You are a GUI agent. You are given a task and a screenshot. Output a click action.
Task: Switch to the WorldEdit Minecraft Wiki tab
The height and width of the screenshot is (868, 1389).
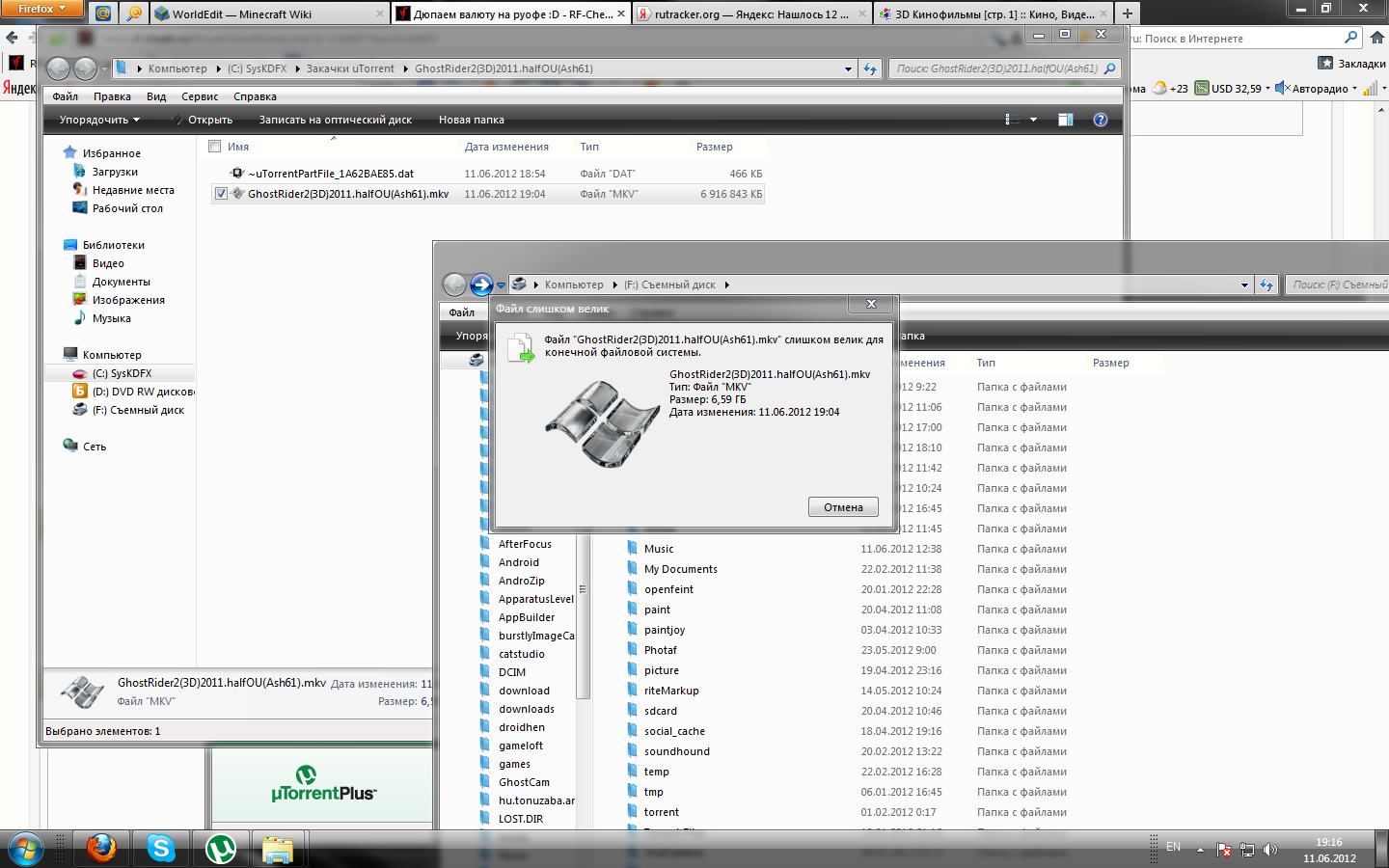coord(269,14)
